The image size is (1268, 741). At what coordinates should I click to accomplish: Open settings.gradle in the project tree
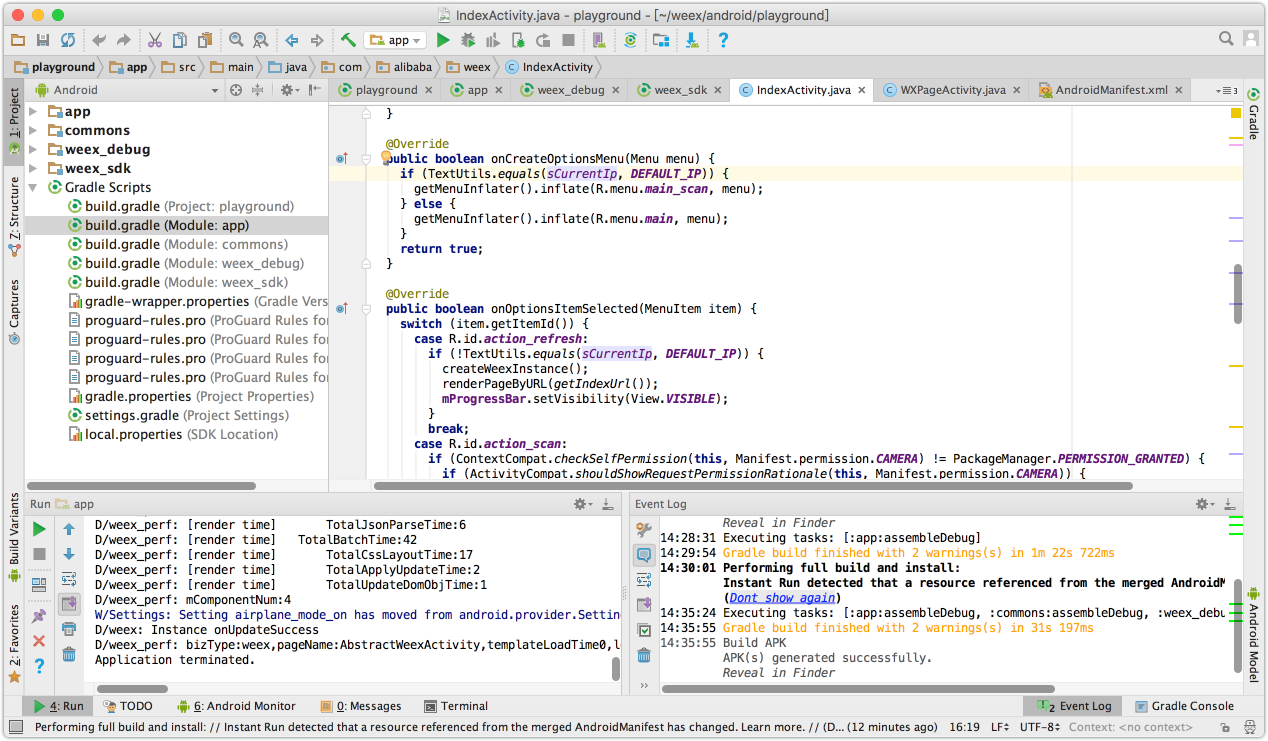[x=132, y=415]
